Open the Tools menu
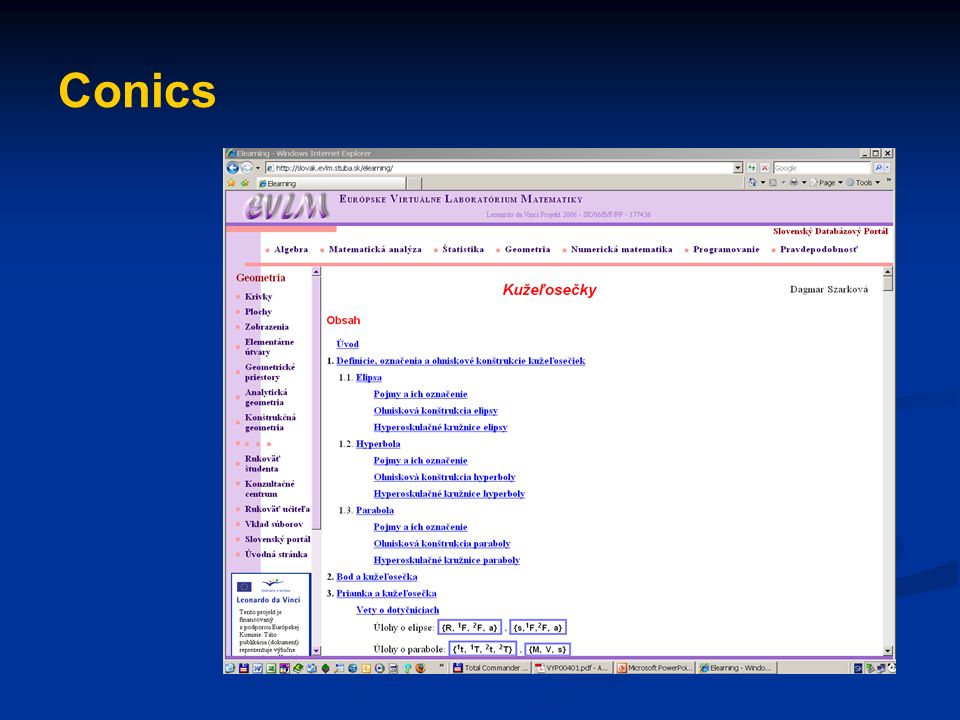 pyautogui.click(x=863, y=182)
